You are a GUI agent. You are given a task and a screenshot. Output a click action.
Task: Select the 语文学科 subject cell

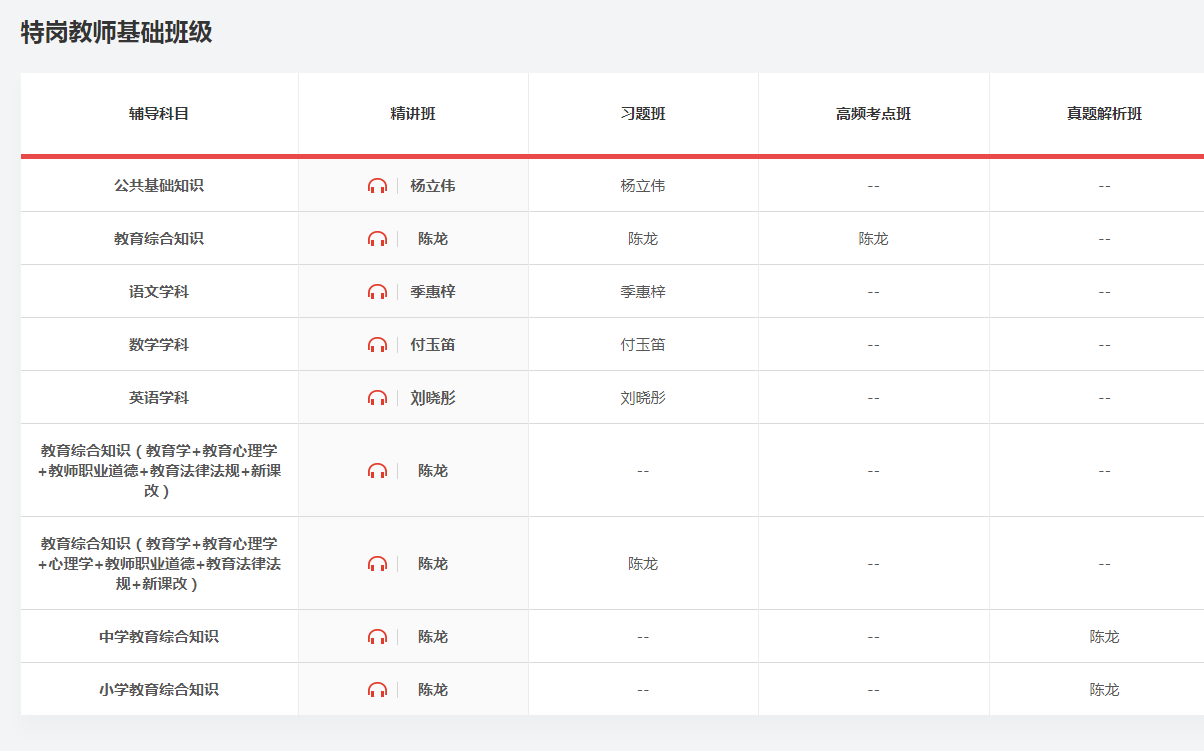pos(159,292)
